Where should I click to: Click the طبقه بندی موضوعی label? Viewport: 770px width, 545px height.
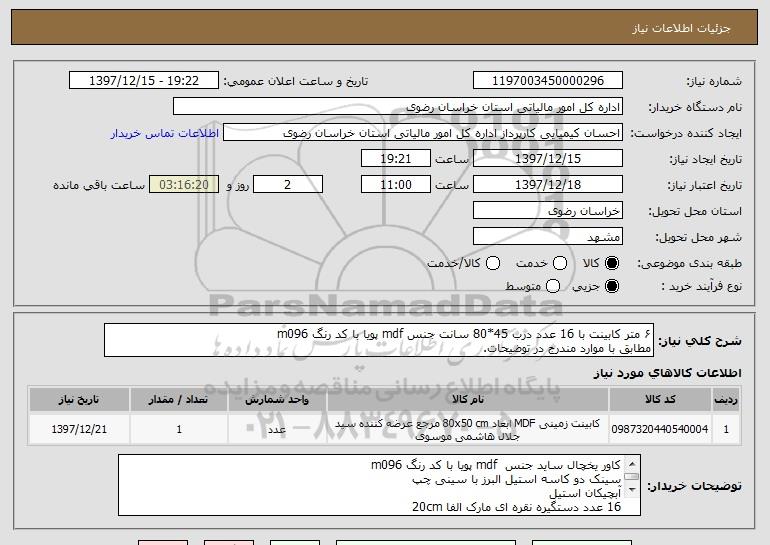pos(689,264)
